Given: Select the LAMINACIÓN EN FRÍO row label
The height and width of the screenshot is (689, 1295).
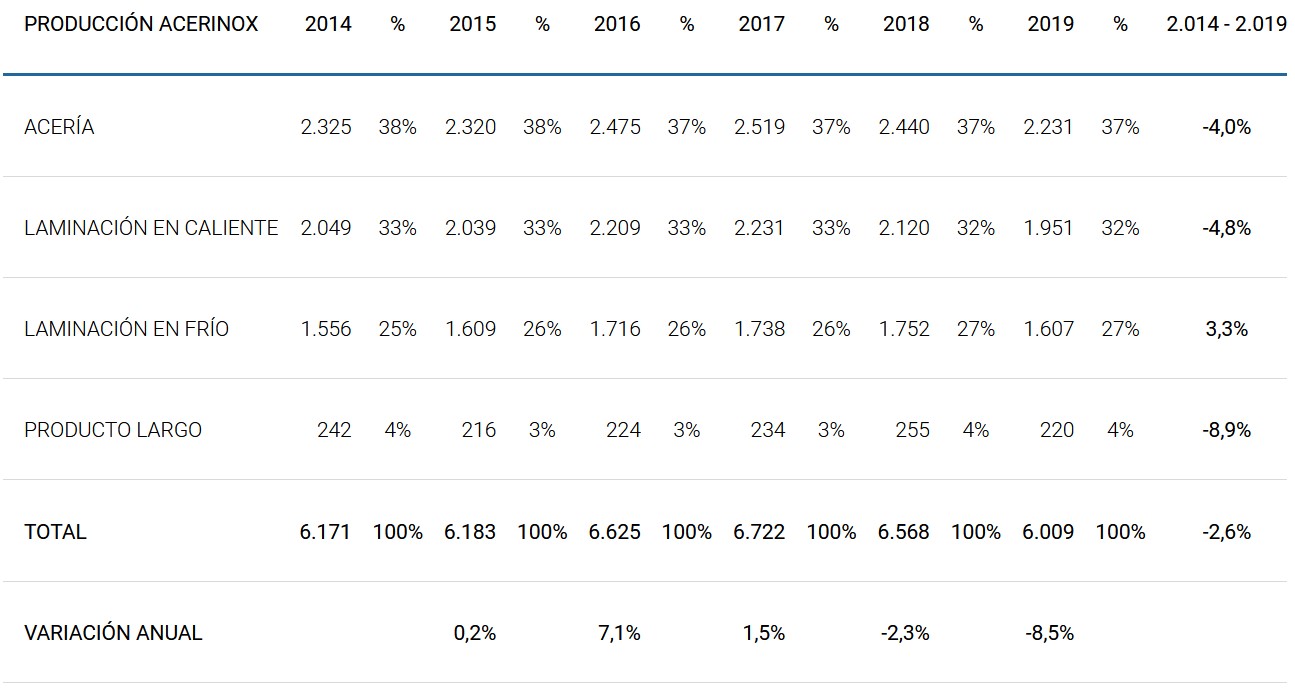Looking at the screenshot, I should point(126,329).
